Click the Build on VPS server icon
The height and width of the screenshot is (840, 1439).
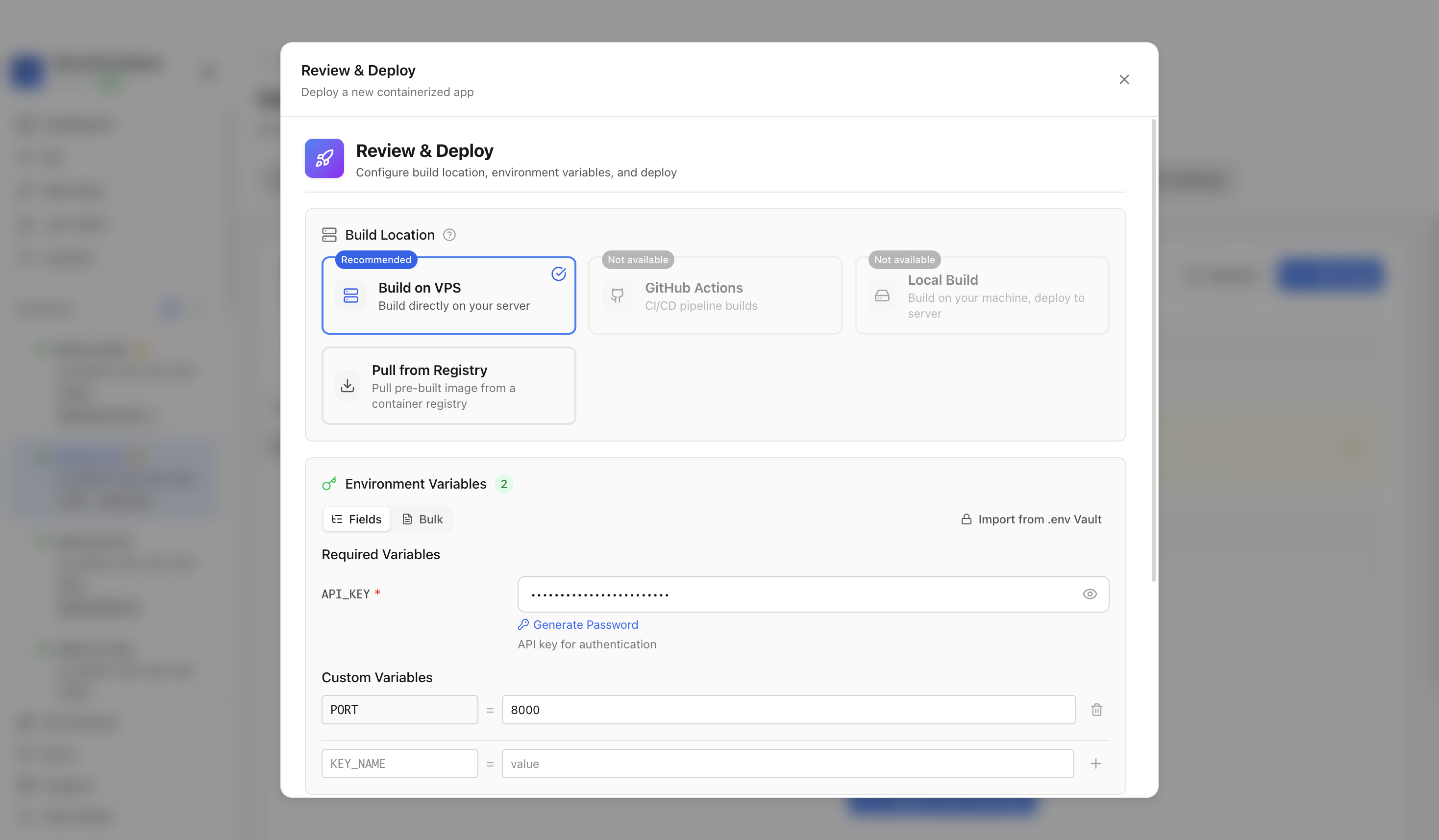click(x=350, y=295)
